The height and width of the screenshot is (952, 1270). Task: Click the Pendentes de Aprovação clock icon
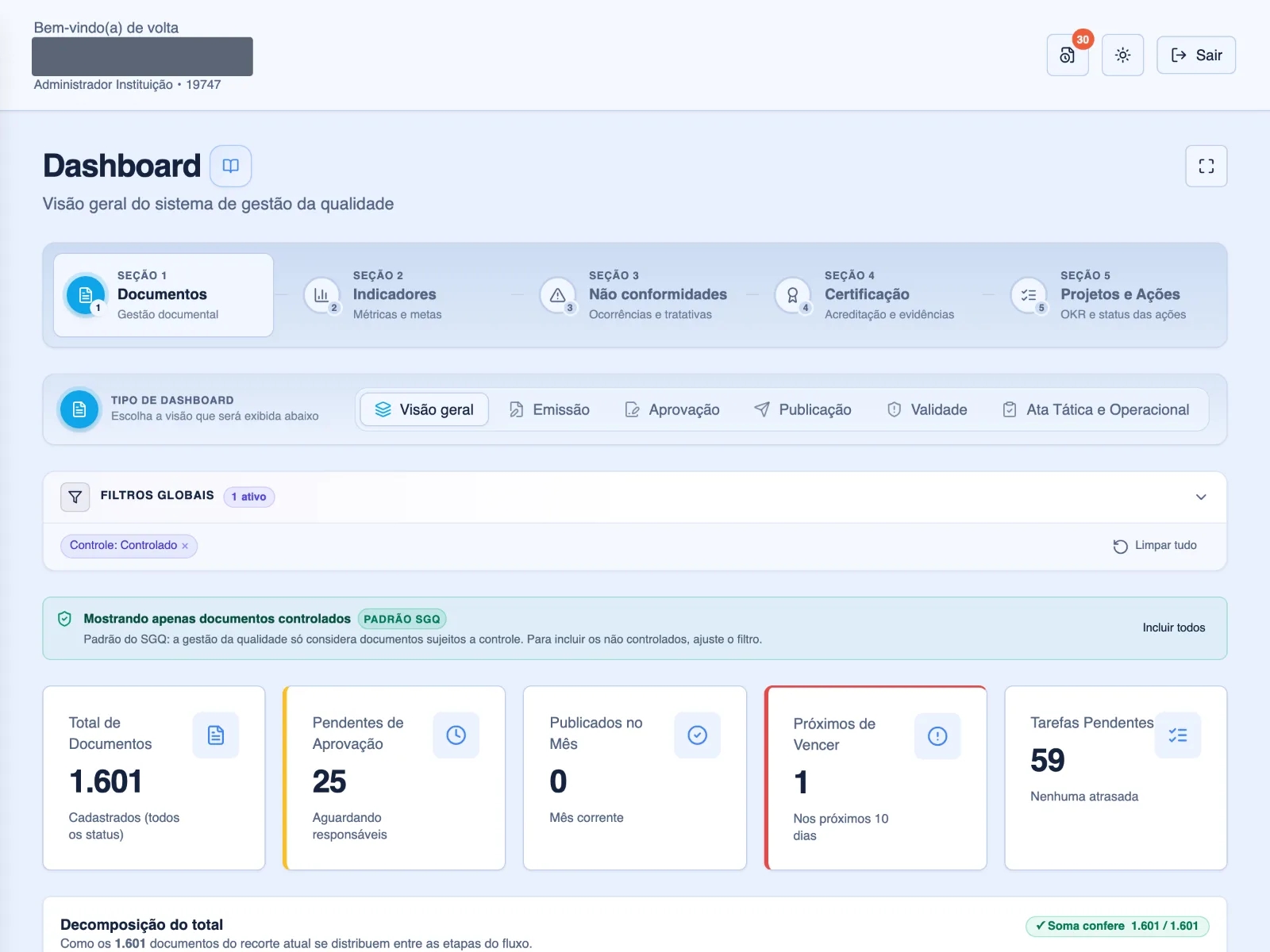tap(456, 735)
